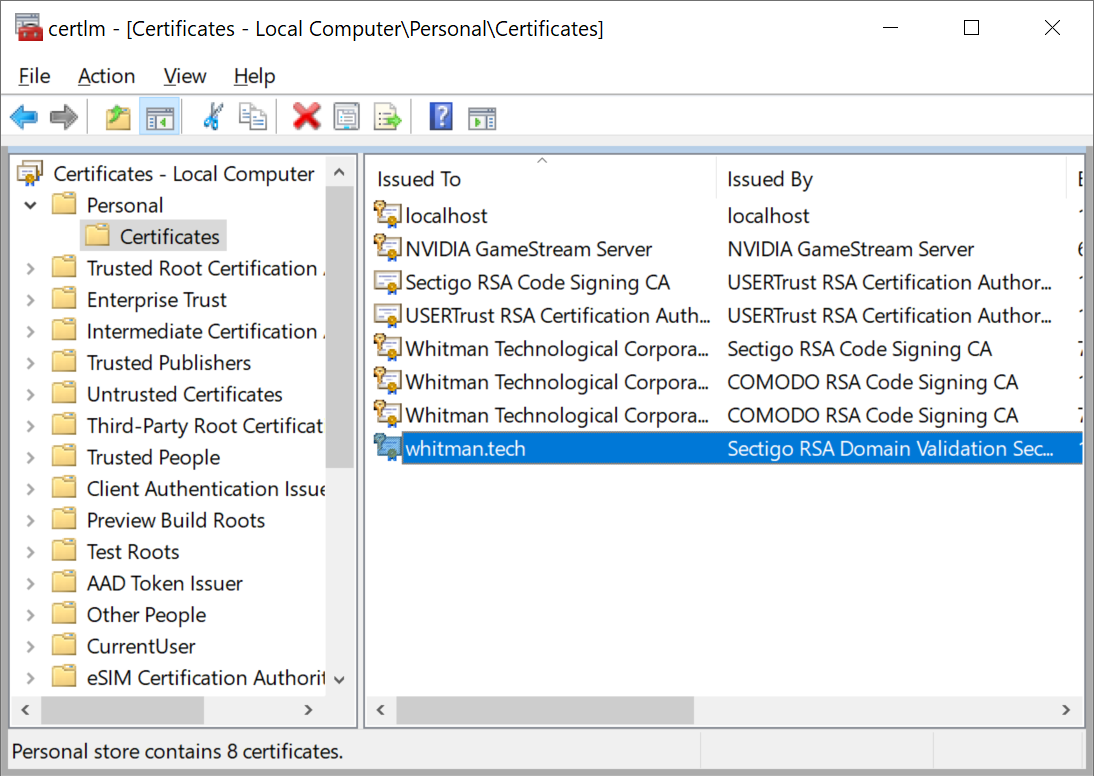Click the Forward arrow toolbar icon
The image size is (1094, 776).
click(63, 117)
